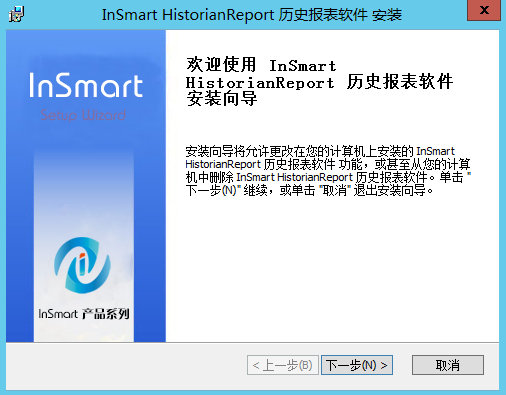Click the description paragraph starting '安装向导将允许'
The width and height of the screenshot is (506, 395).
328,171
